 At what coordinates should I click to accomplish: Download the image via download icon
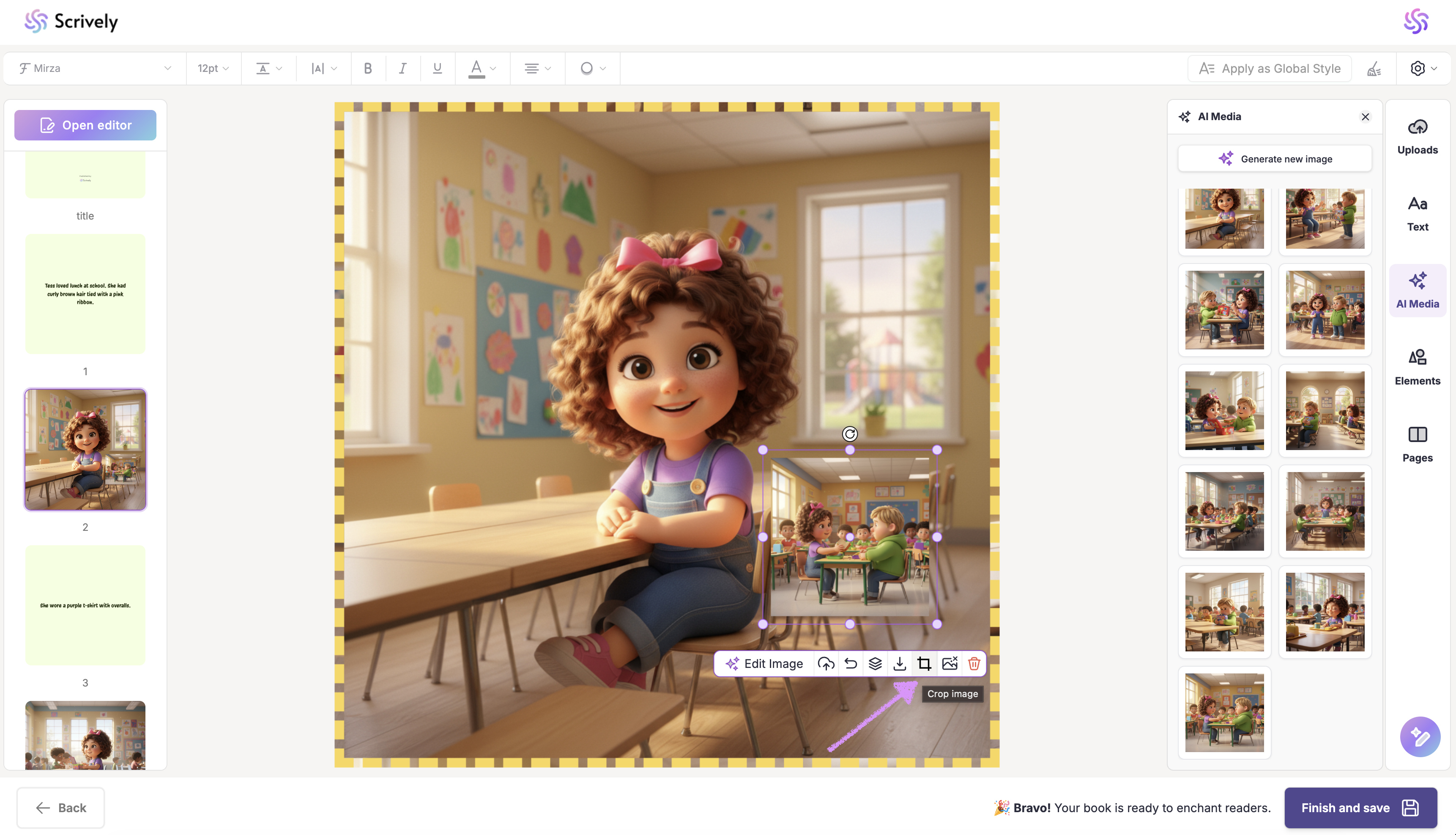[900, 664]
